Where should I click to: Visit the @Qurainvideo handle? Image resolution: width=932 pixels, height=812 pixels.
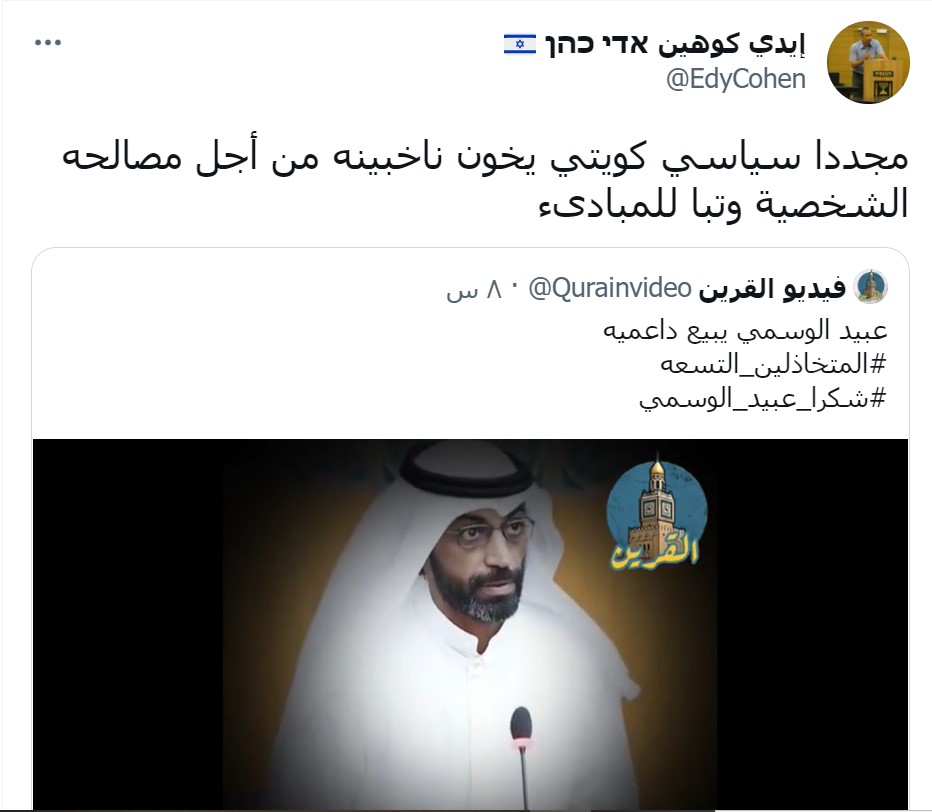610,288
